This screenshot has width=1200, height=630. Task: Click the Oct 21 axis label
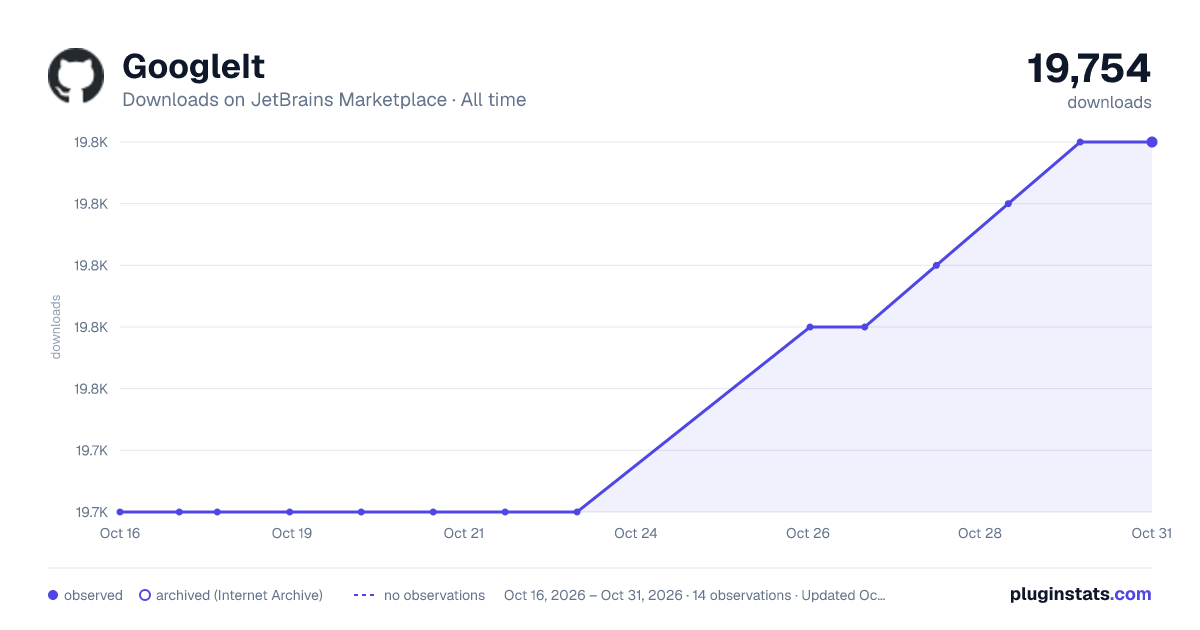coord(464,533)
